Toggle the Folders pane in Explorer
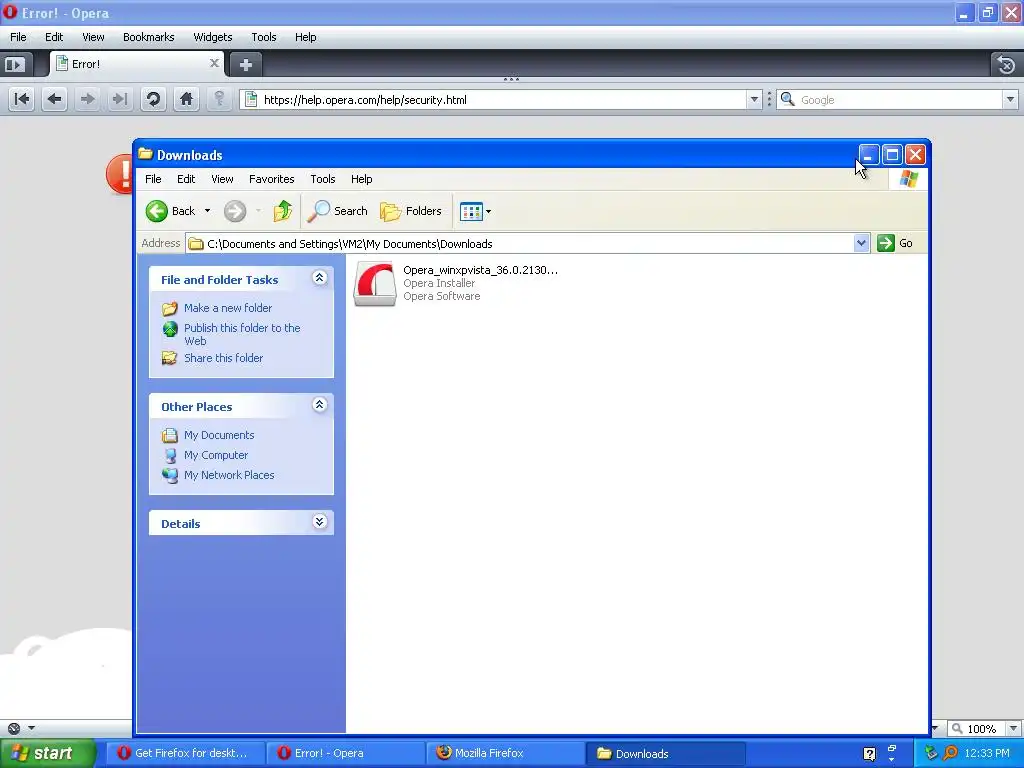This screenshot has height=768, width=1024. [x=411, y=211]
